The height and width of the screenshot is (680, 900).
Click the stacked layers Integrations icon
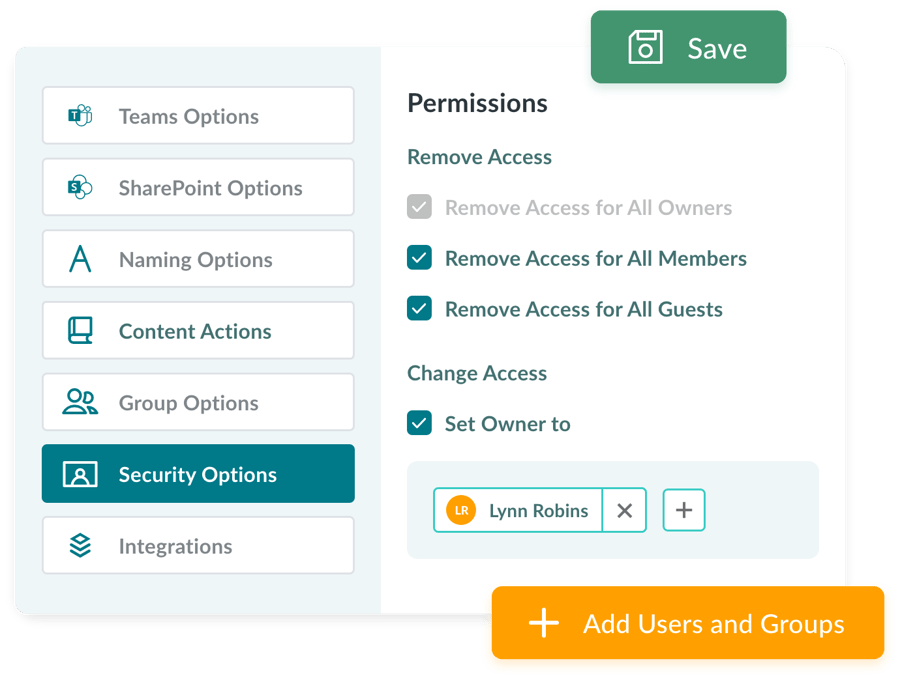point(80,546)
